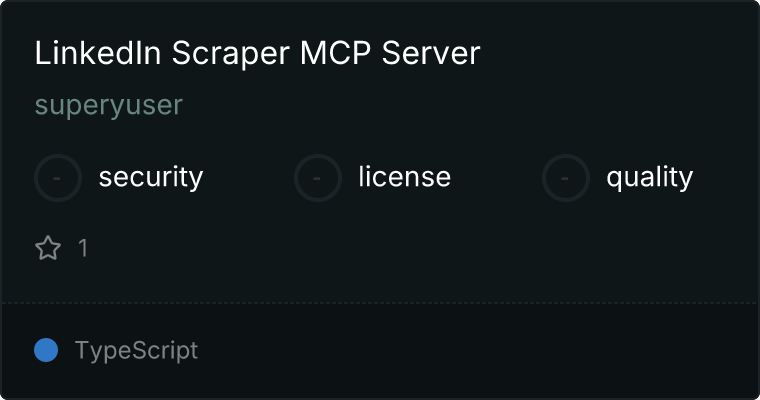Viewport: 760px width, 400px height.
Task: Click the security score circle badge
Action: click(x=58, y=178)
